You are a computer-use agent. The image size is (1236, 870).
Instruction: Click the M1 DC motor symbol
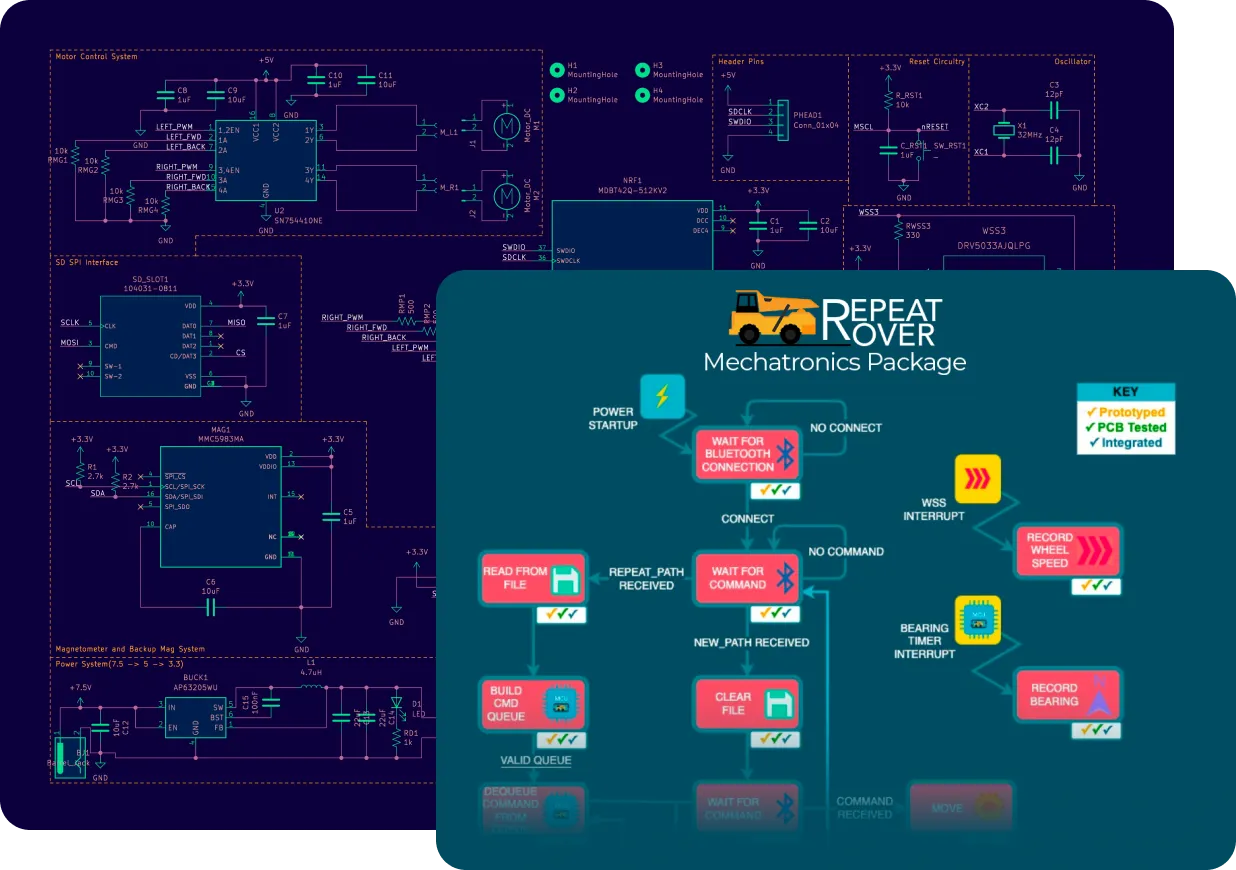tap(506, 126)
